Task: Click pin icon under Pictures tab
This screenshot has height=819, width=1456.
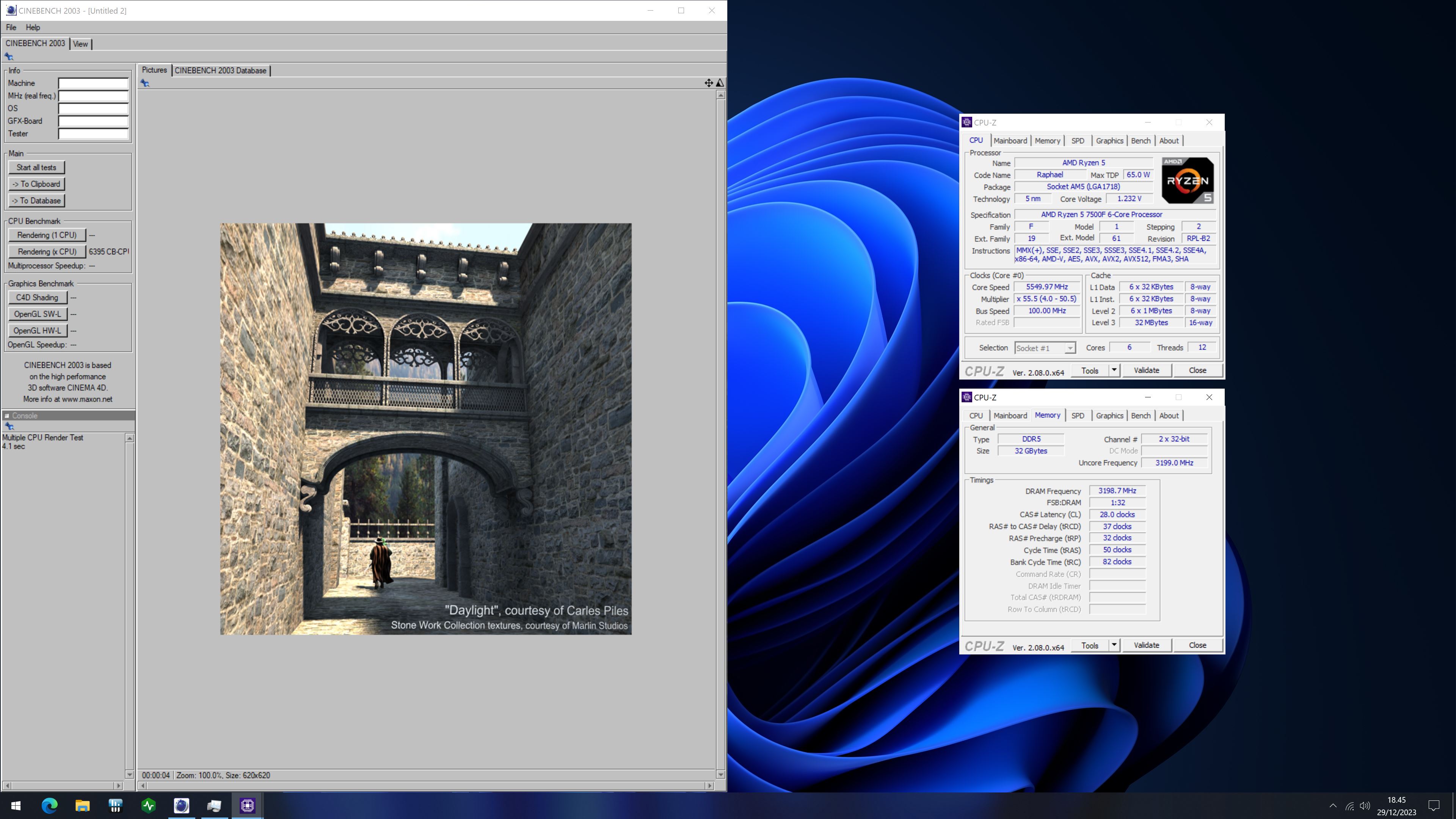Action: coord(145,83)
